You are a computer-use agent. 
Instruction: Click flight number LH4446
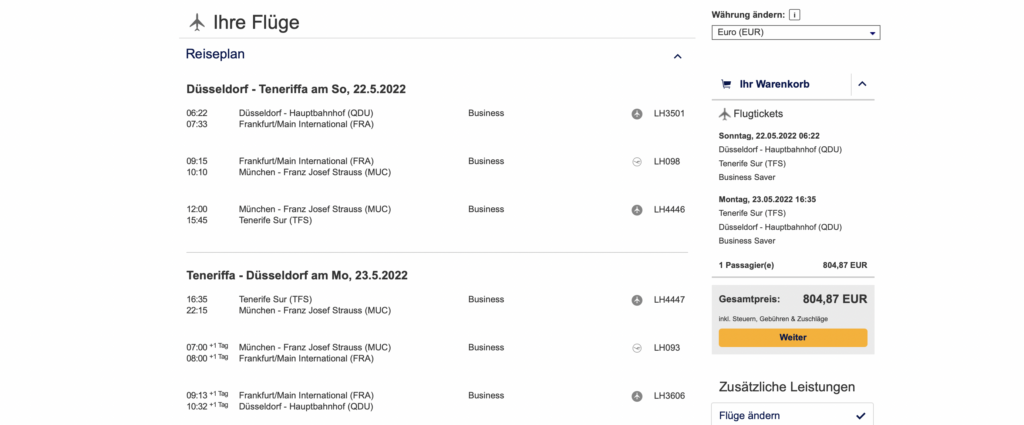coord(668,210)
